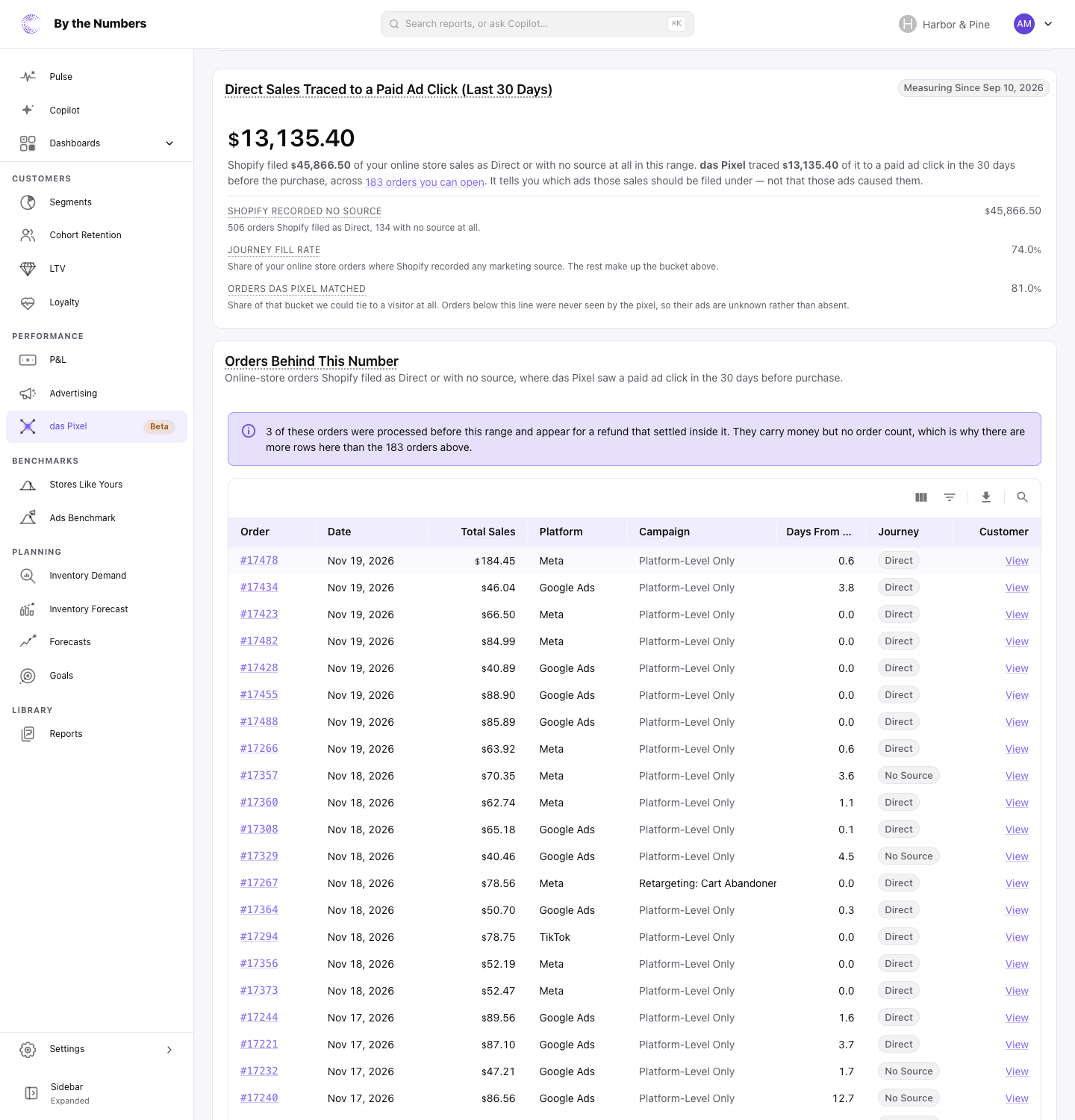Open the table filter icon
The width and height of the screenshot is (1075, 1120).
[950, 497]
